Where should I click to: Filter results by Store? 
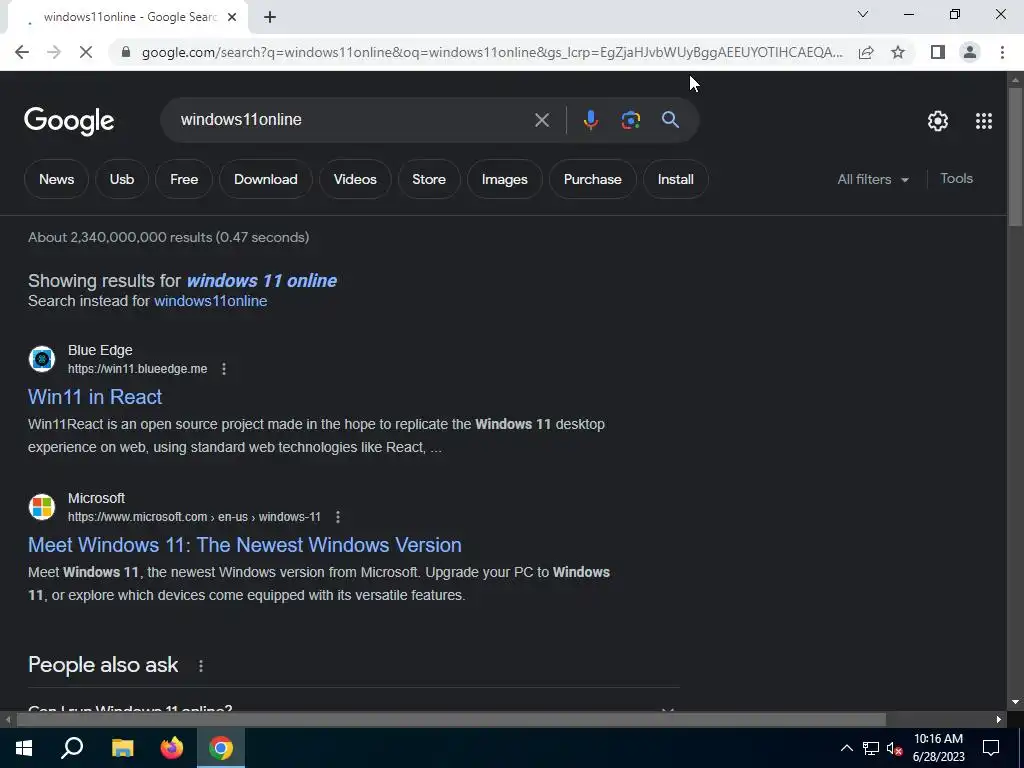click(x=429, y=179)
